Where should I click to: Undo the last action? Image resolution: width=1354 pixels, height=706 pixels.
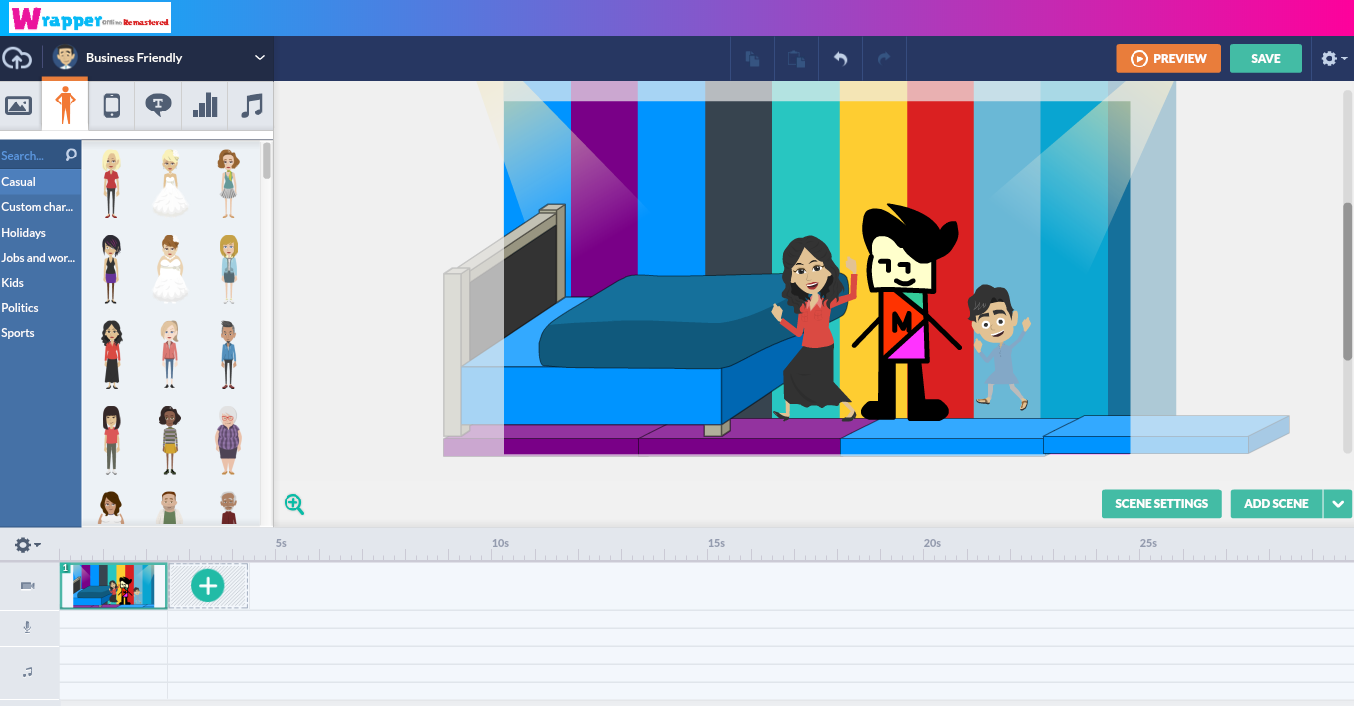point(840,58)
